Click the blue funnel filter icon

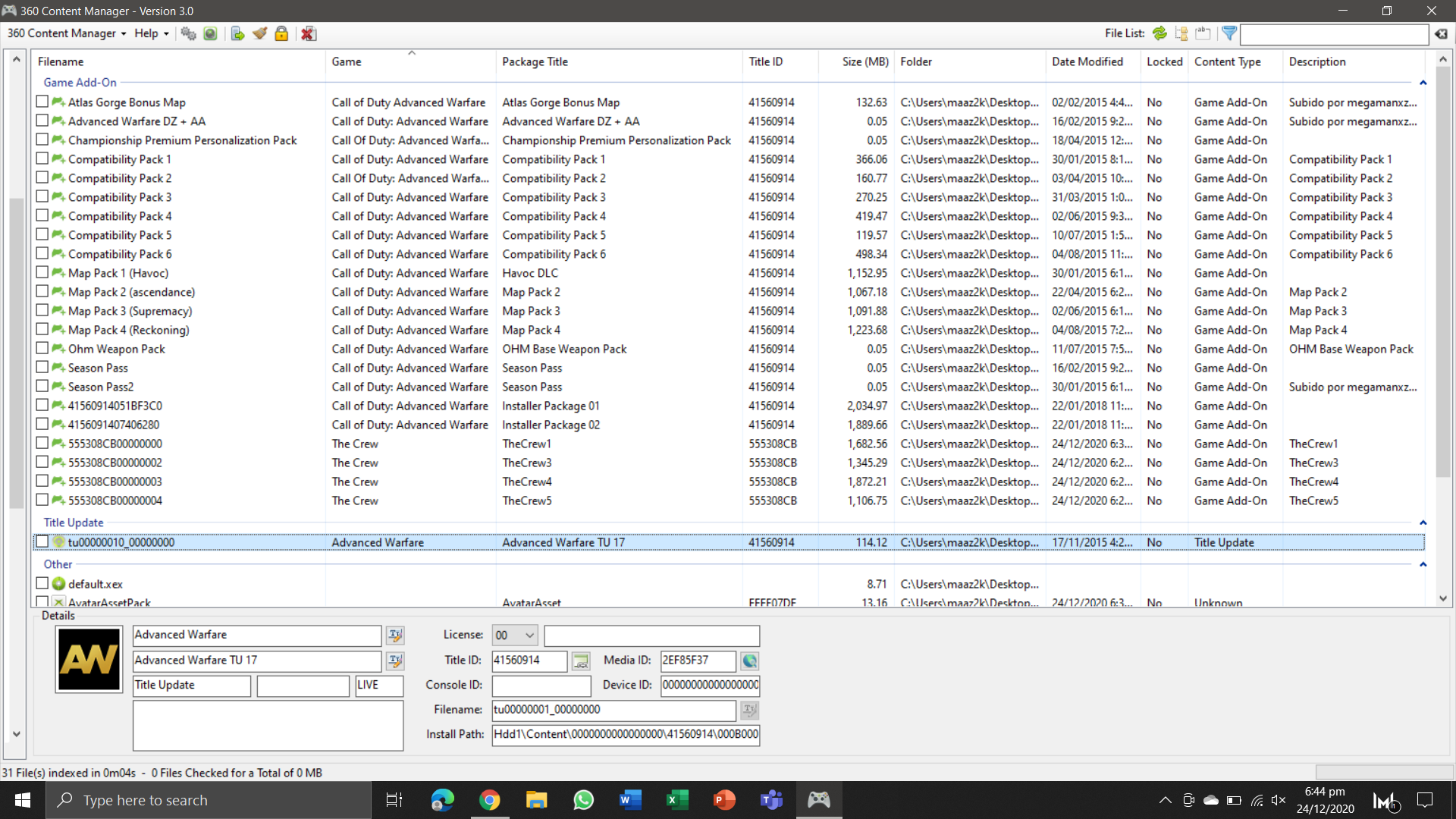pyautogui.click(x=1229, y=33)
